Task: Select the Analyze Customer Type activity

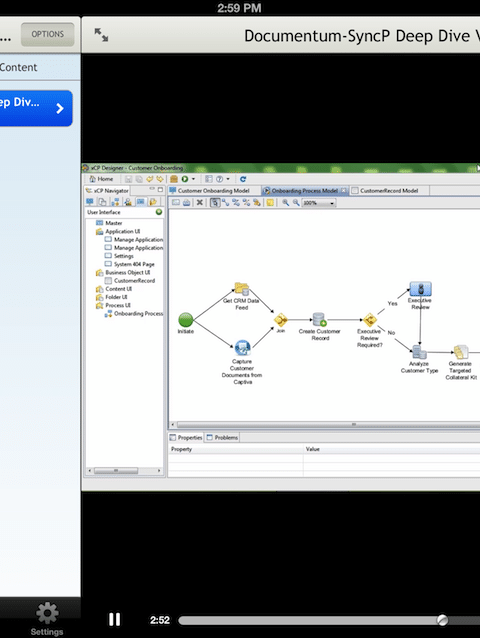Action: click(419, 352)
